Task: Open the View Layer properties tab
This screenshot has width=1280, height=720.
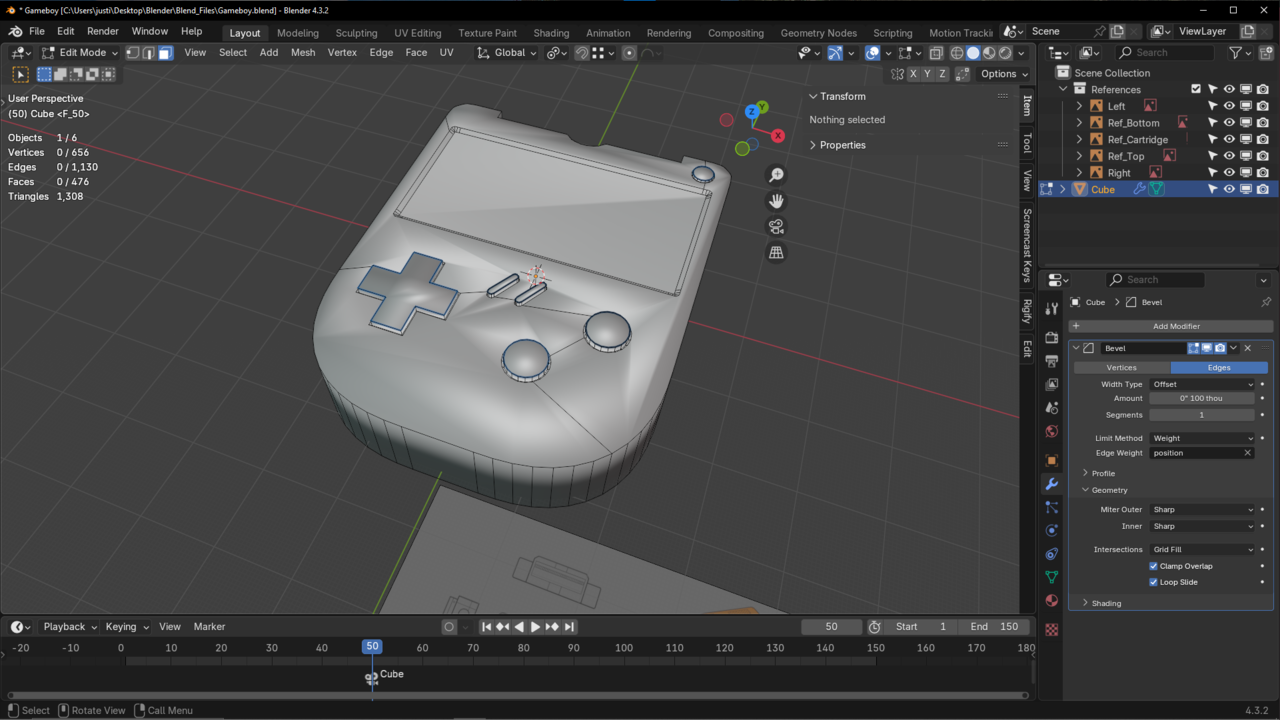Action: coord(1051,385)
